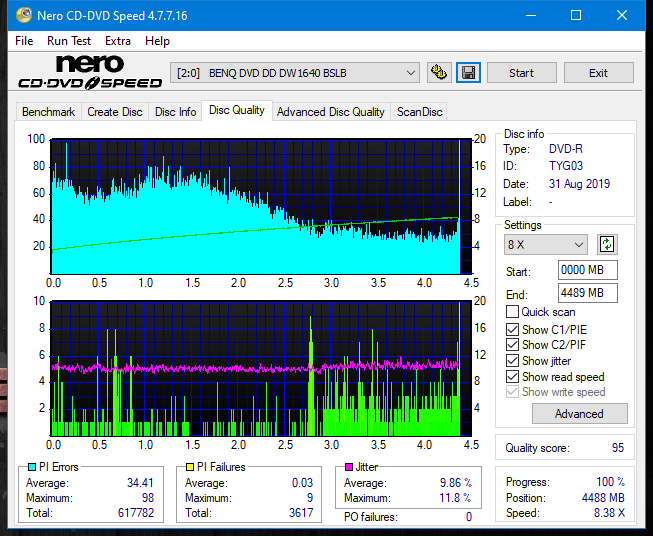This screenshot has height=536, width=653.
Task: Switch to the ScanDisc tab
Action: coord(419,112)
